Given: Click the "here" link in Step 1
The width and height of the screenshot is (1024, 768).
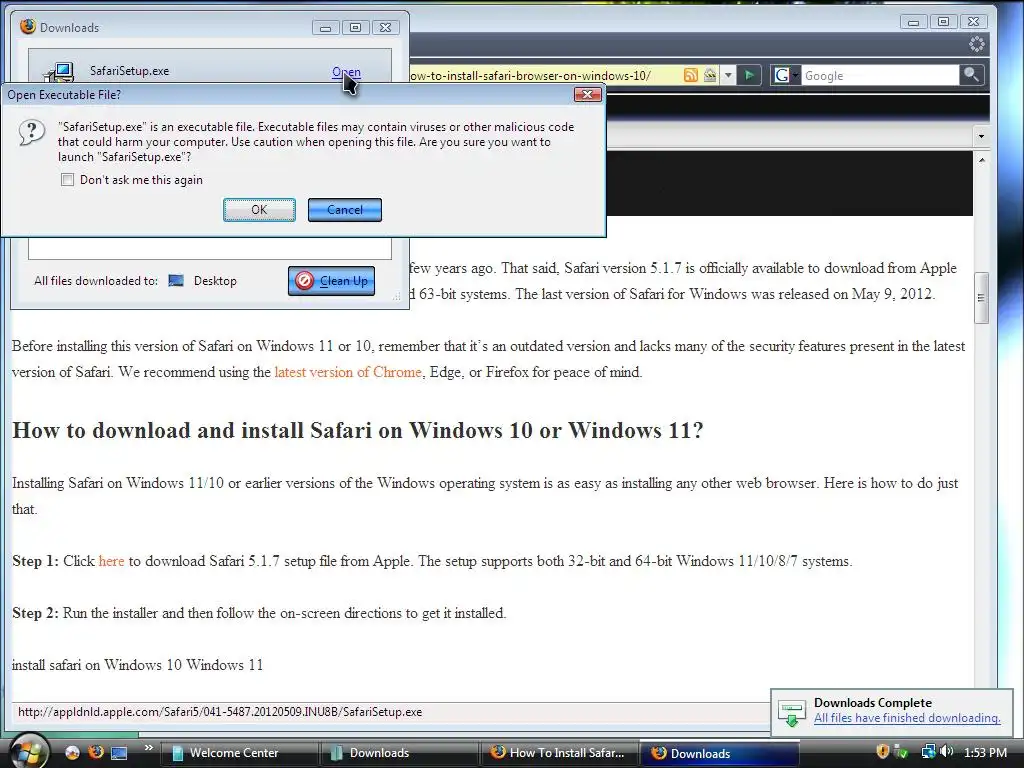Looking at the screenshot, I should click(111, 561).
